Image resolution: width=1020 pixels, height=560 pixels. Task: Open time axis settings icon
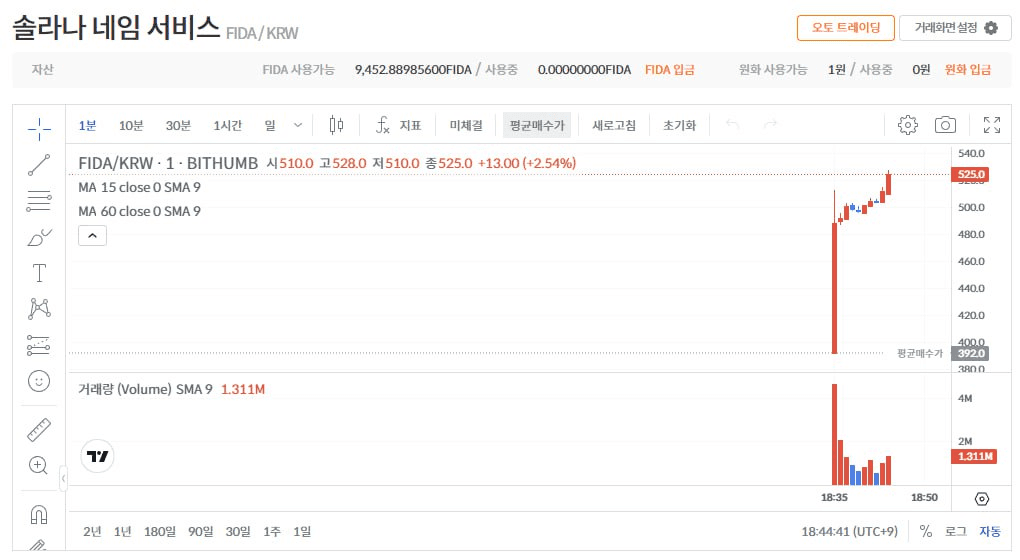tap(982, 498)
